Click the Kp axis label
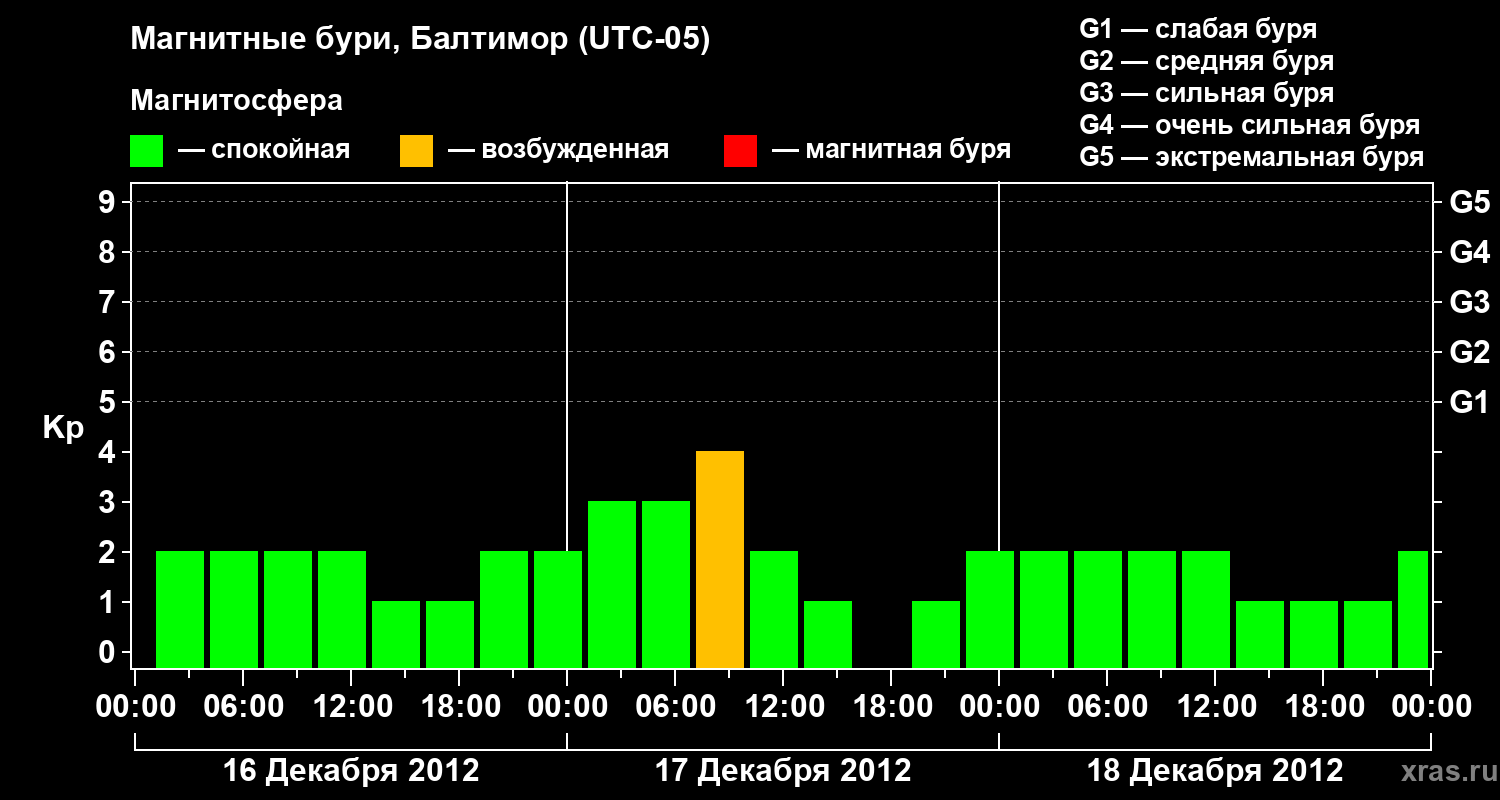The width and height of the screenshot is (1500, 800). tap(64, 429)
